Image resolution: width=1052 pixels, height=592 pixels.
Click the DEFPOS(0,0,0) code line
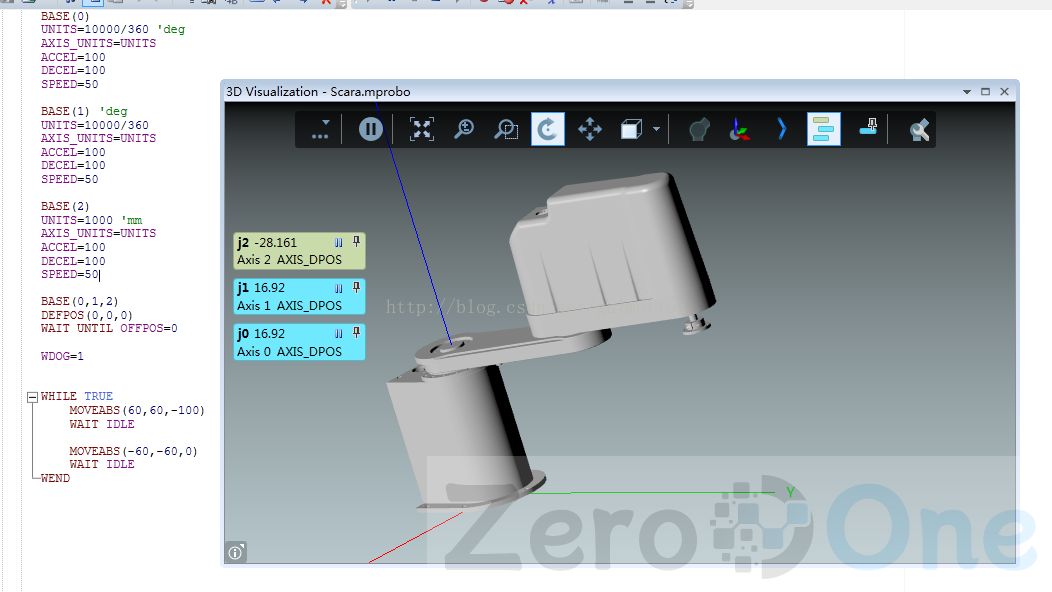pos(87,315)
